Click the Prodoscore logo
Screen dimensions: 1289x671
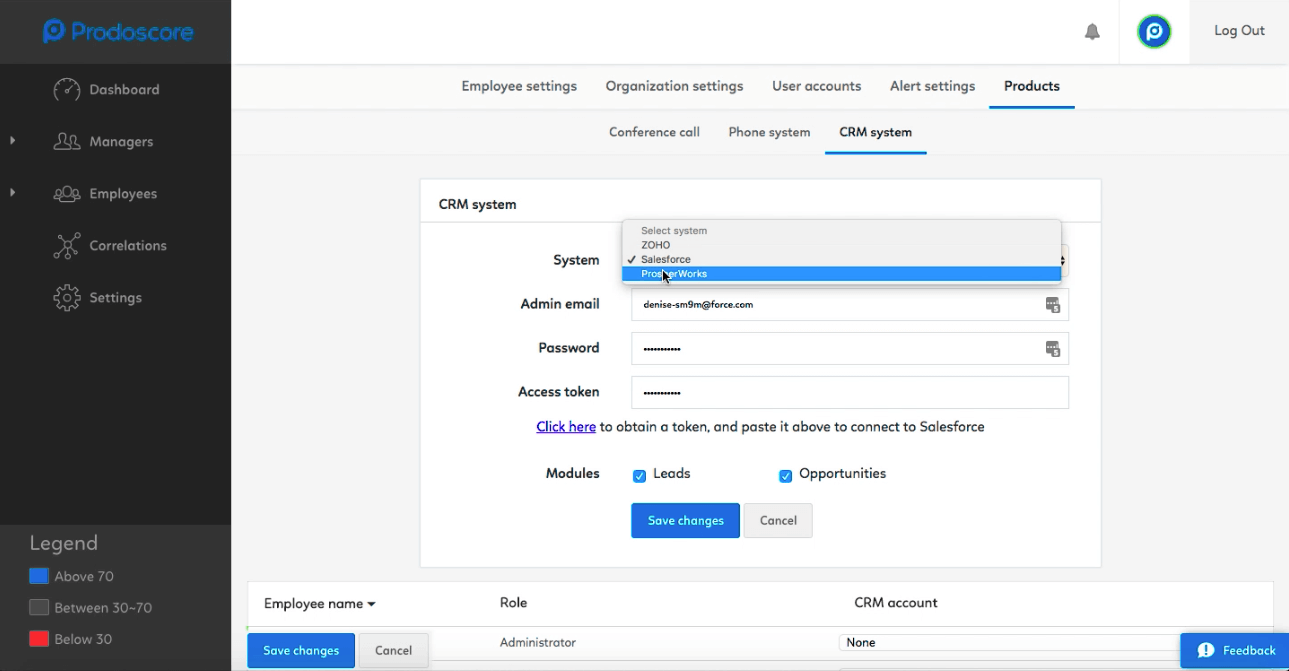(118, 32)
